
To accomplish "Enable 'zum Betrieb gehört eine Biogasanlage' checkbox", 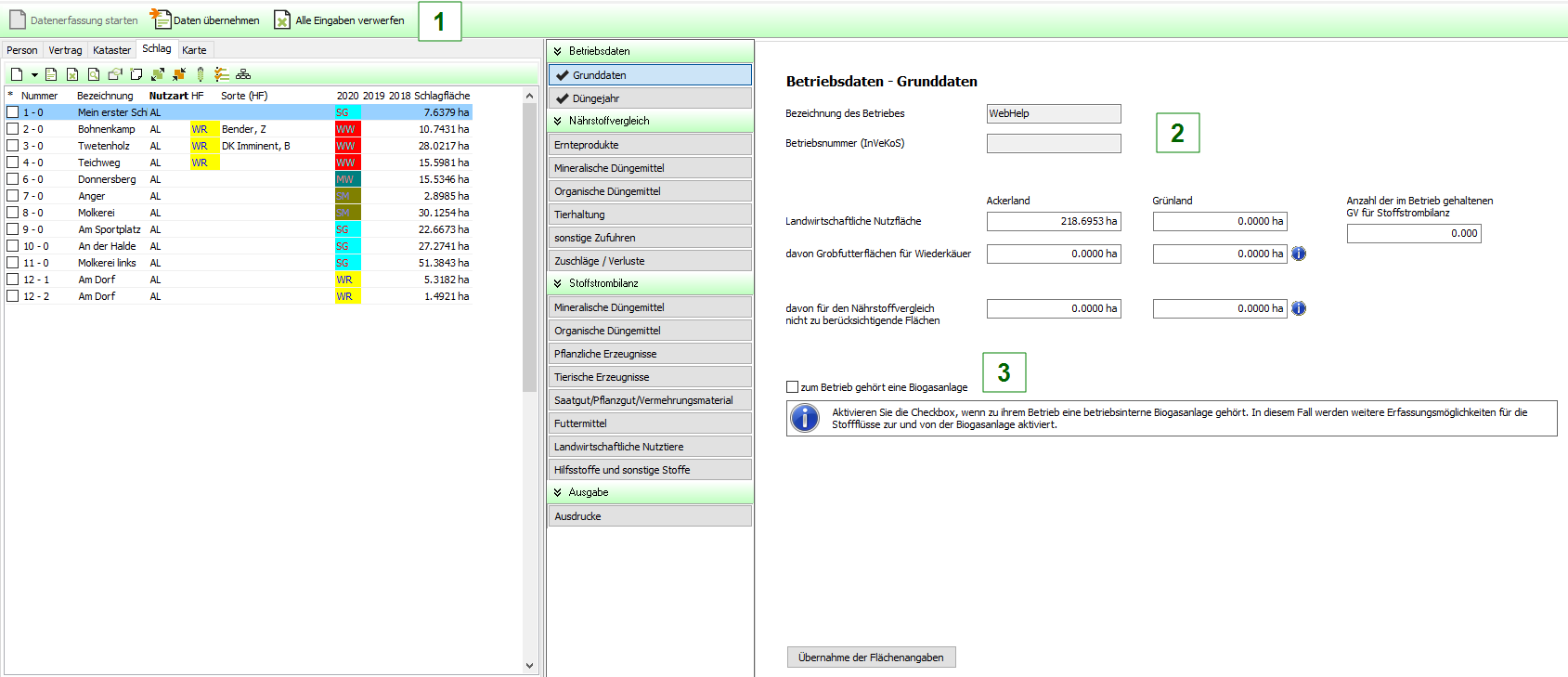I will click(793, 387).
